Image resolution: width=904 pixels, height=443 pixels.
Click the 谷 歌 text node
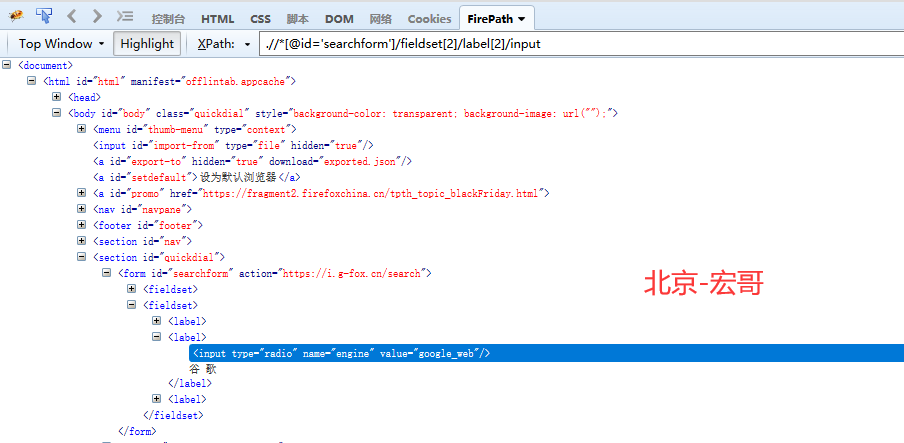click(203, 369)
